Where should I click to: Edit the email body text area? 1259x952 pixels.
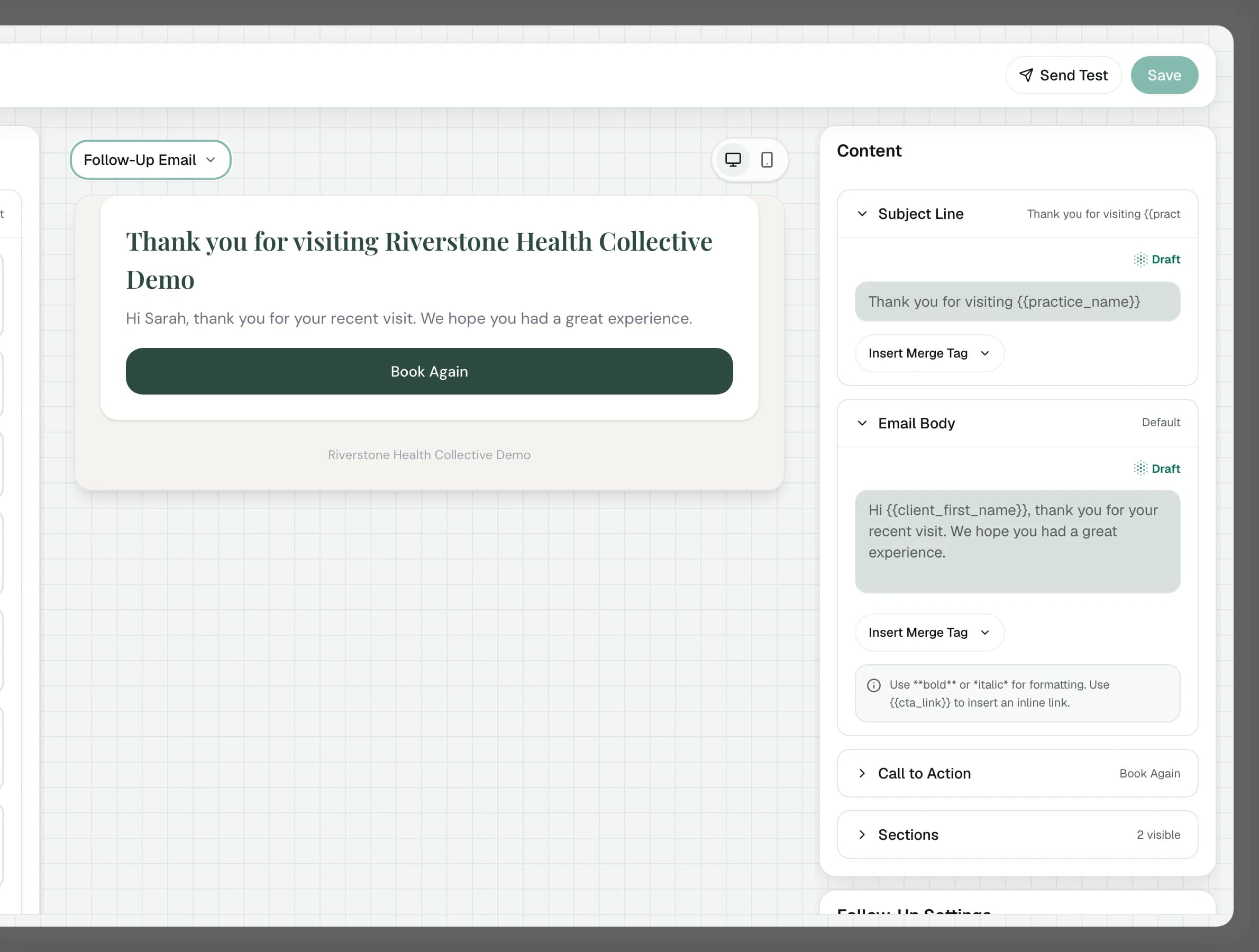[1017, 542]
